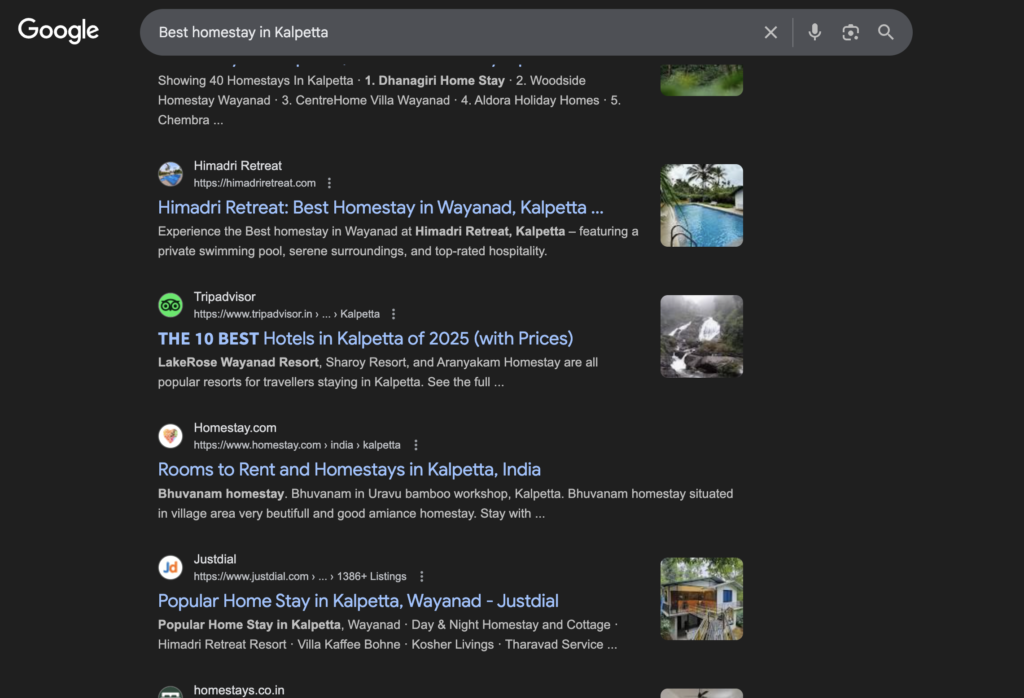The width and height of the screenshot is (1024, 698).
Task: Open more options for Justdial result
Action: click(422, 576)
